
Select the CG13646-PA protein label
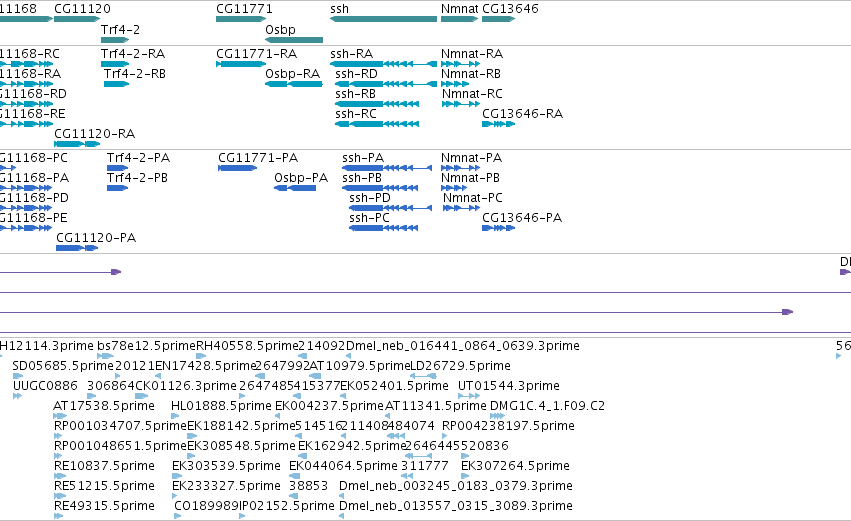(x=522, y=218)
